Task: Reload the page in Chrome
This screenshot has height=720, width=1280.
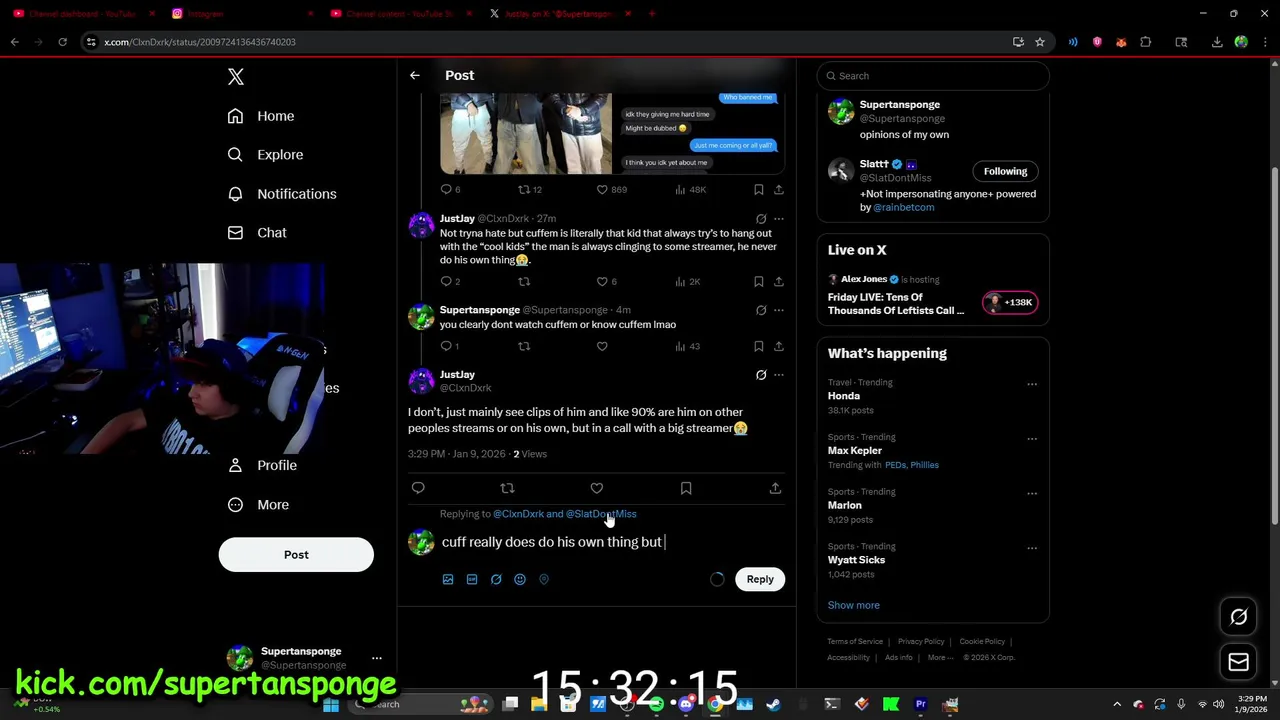Action: [62, 42]
